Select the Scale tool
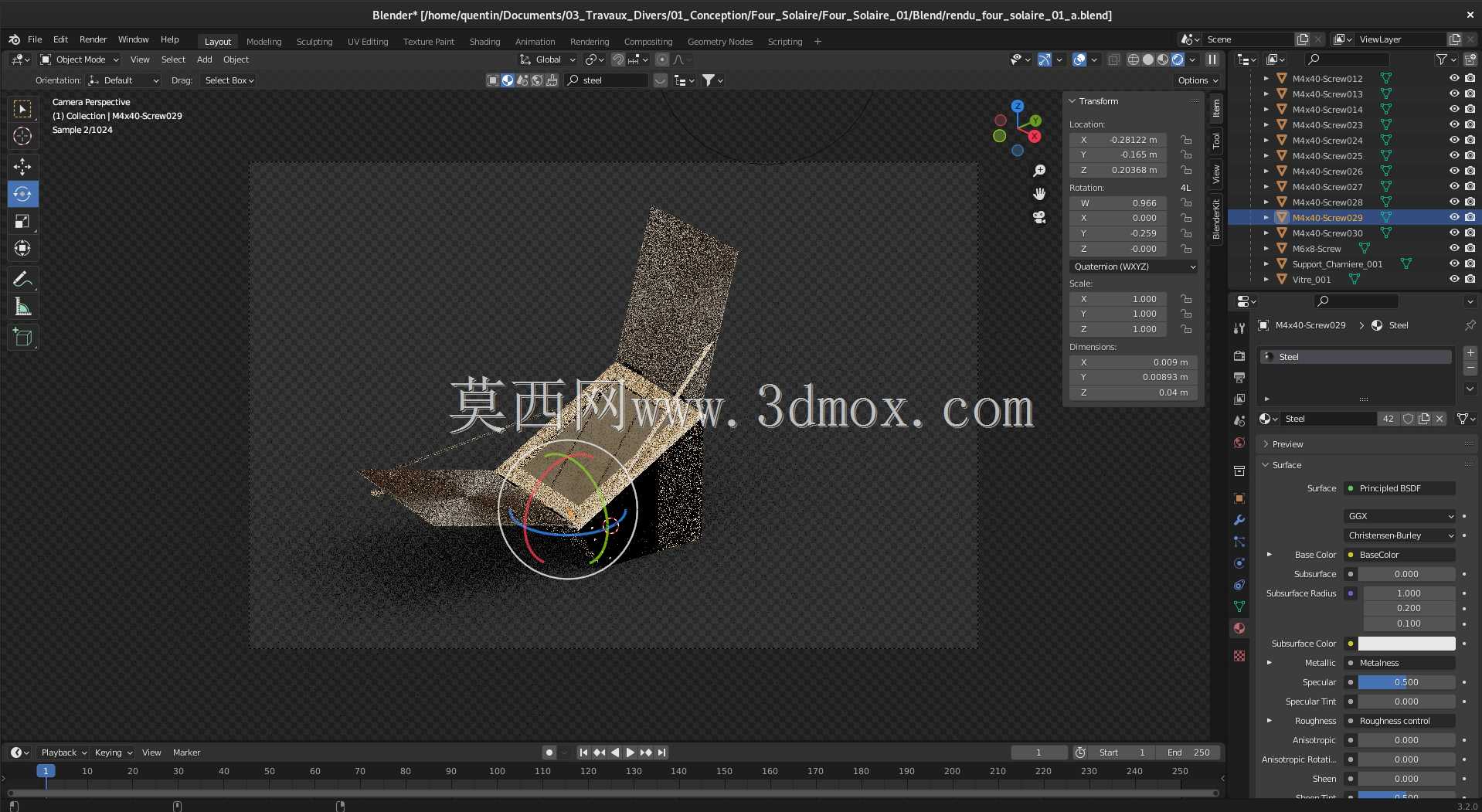Screen dimensions: 1482x812 tap(22, 222)
